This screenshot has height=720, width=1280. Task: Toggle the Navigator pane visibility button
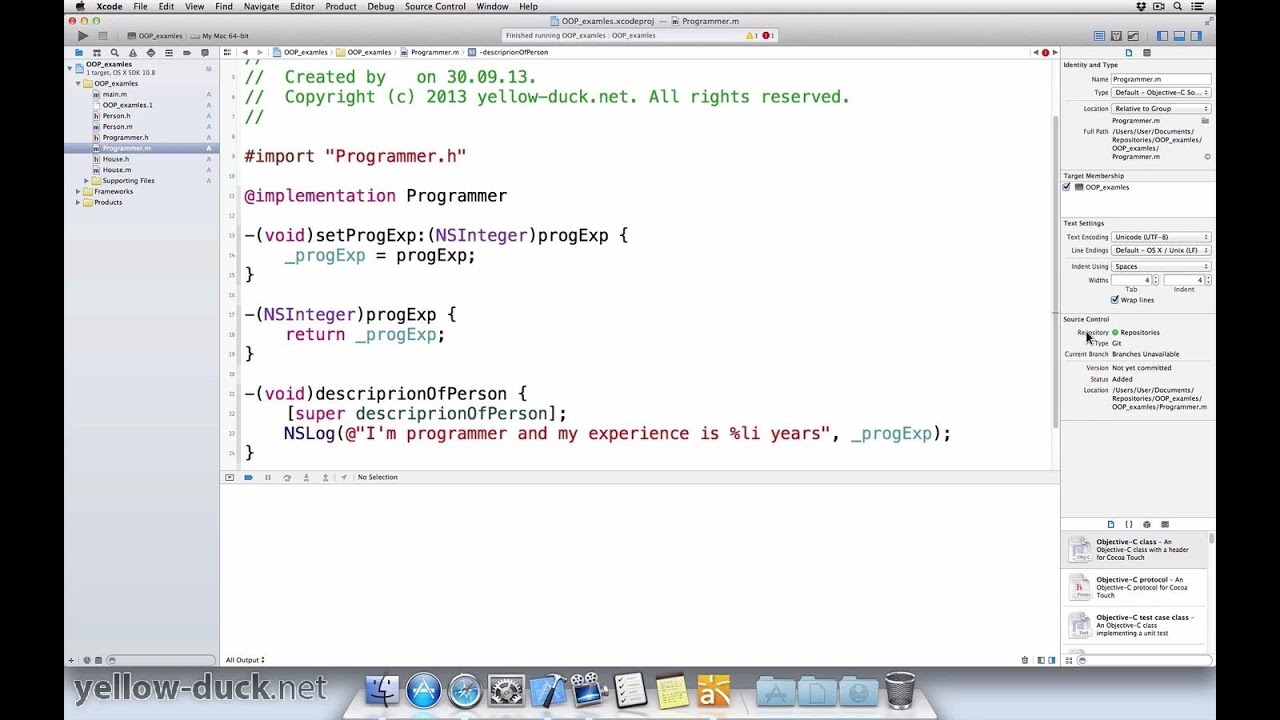[x=1163, y=36]
